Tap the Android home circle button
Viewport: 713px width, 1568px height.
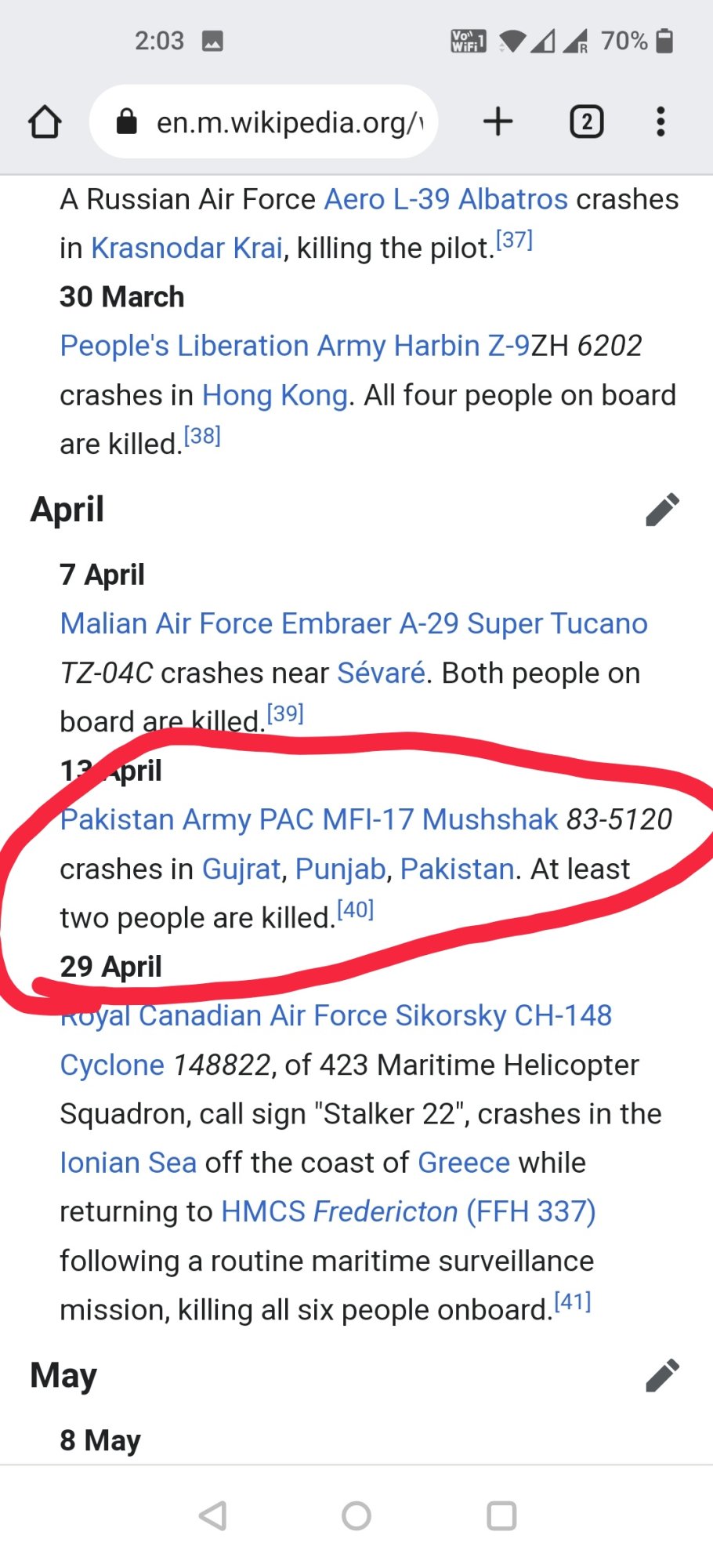[x=356, y=1515]
